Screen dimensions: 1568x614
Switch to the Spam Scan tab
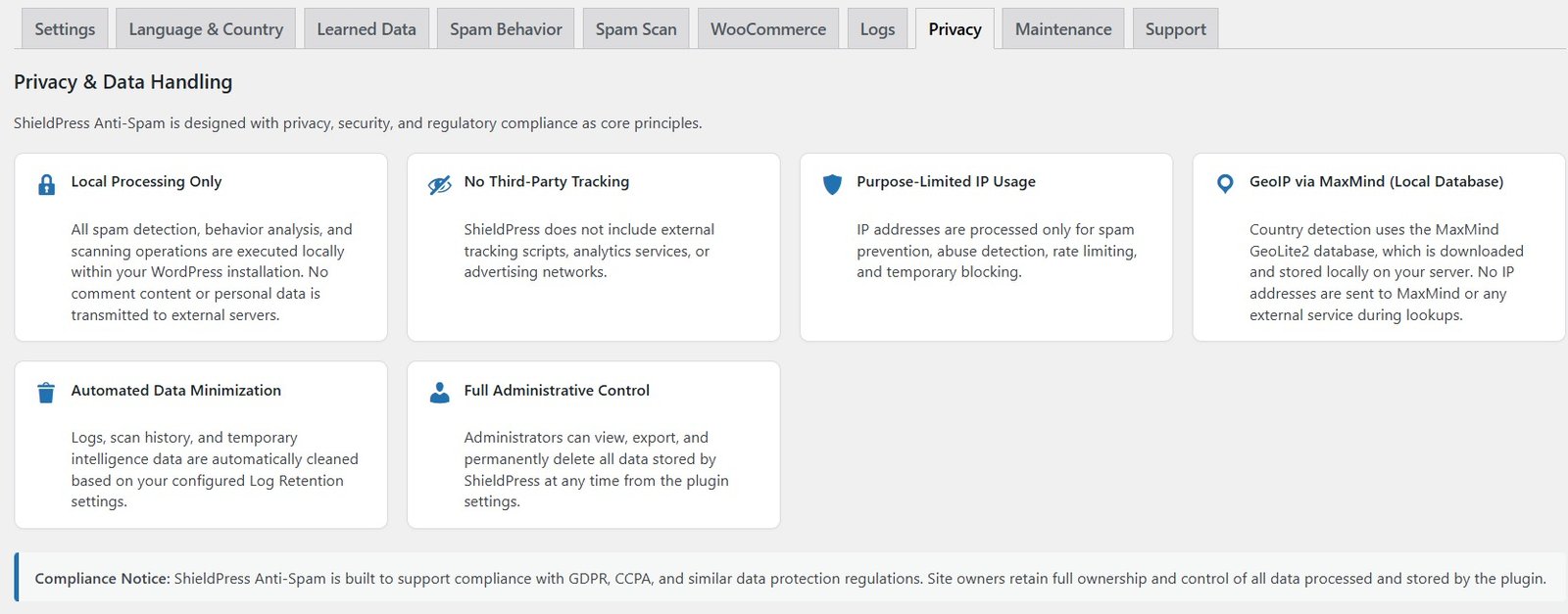(635, 28)
